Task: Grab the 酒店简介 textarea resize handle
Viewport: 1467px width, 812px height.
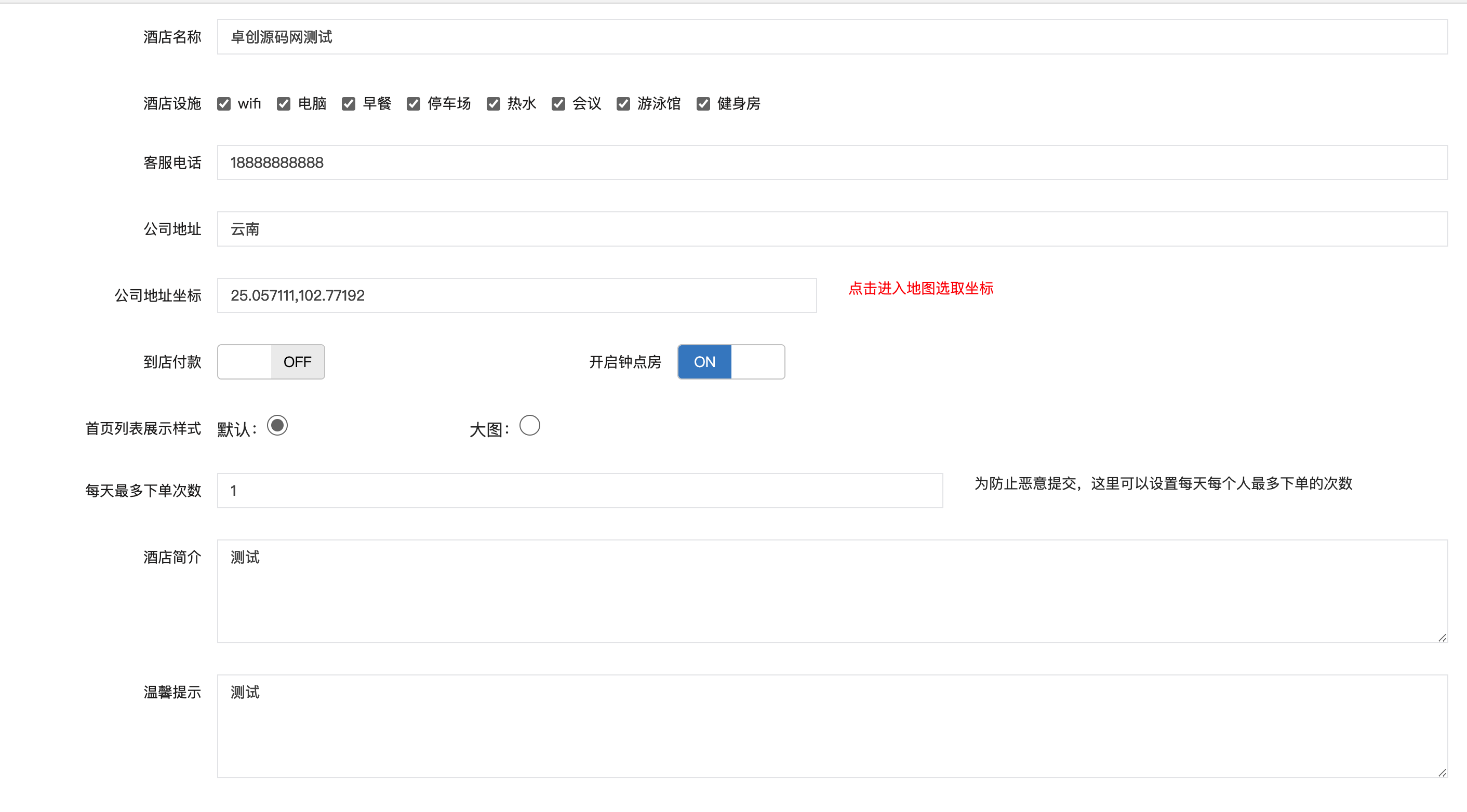Action: (x=1442, y=638)
